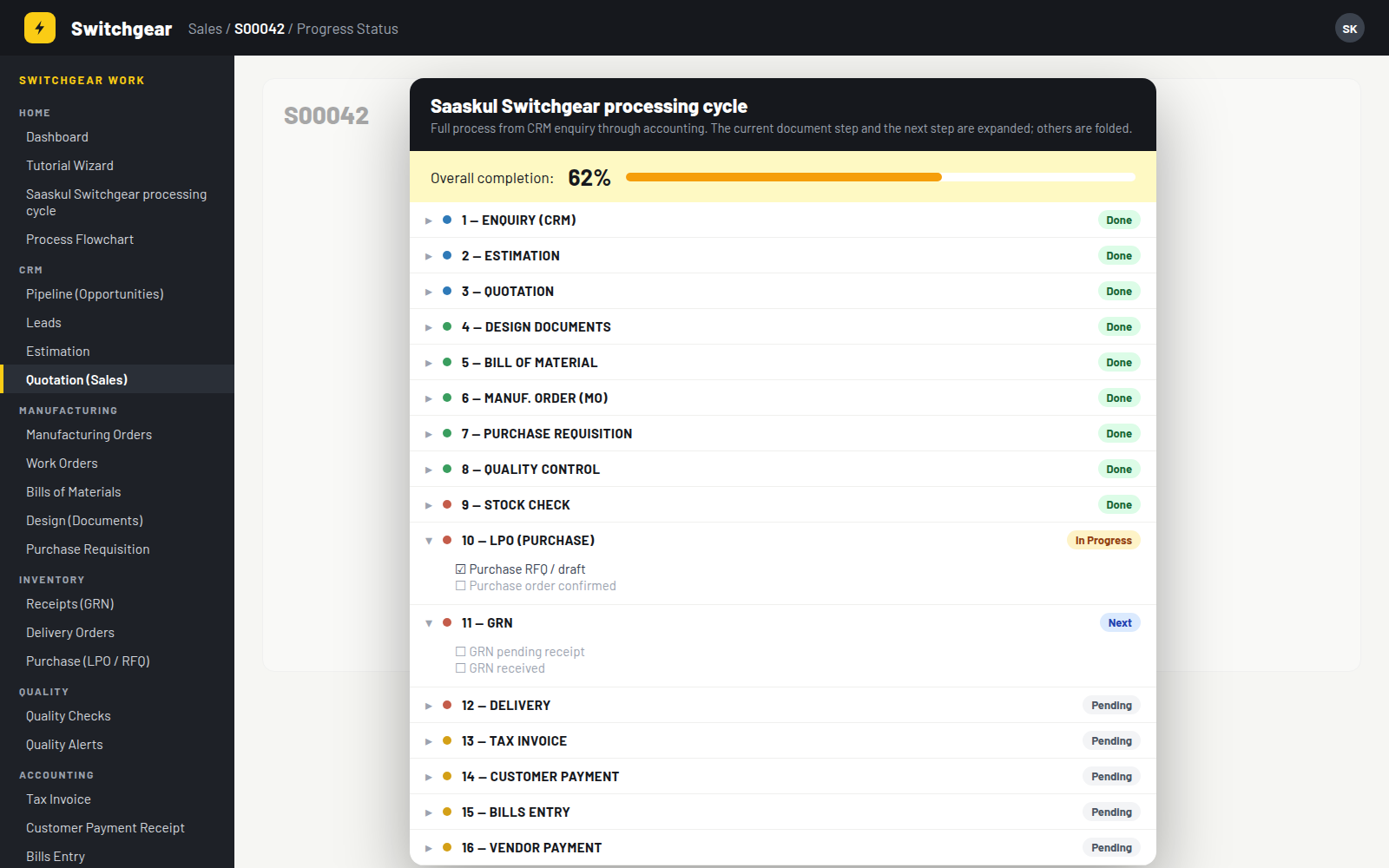Check Purchase order confirmed box

coord(461,586)
